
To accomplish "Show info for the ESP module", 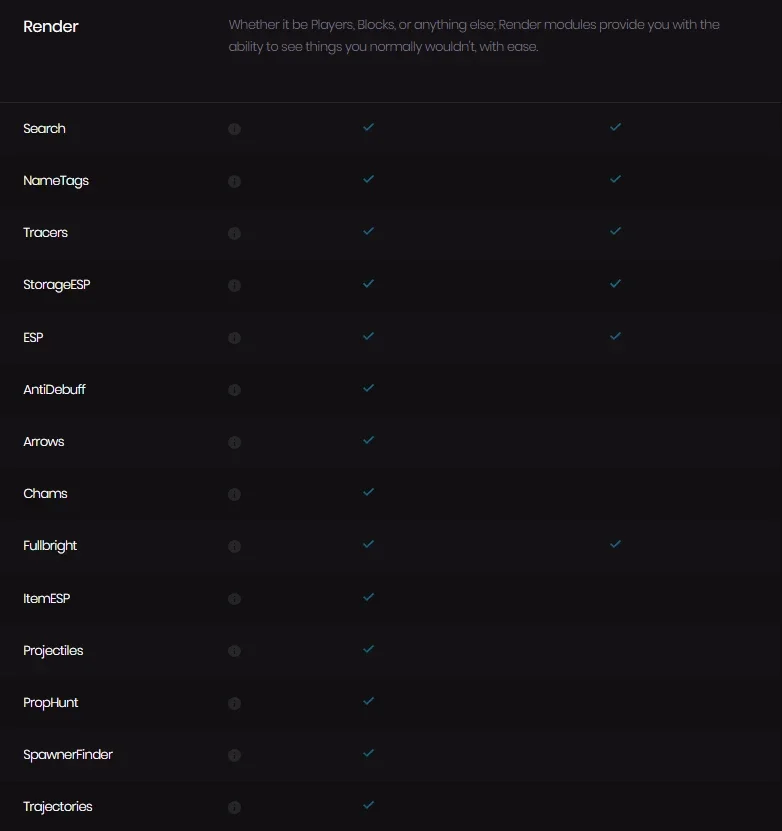I will [x=234, y=338].
